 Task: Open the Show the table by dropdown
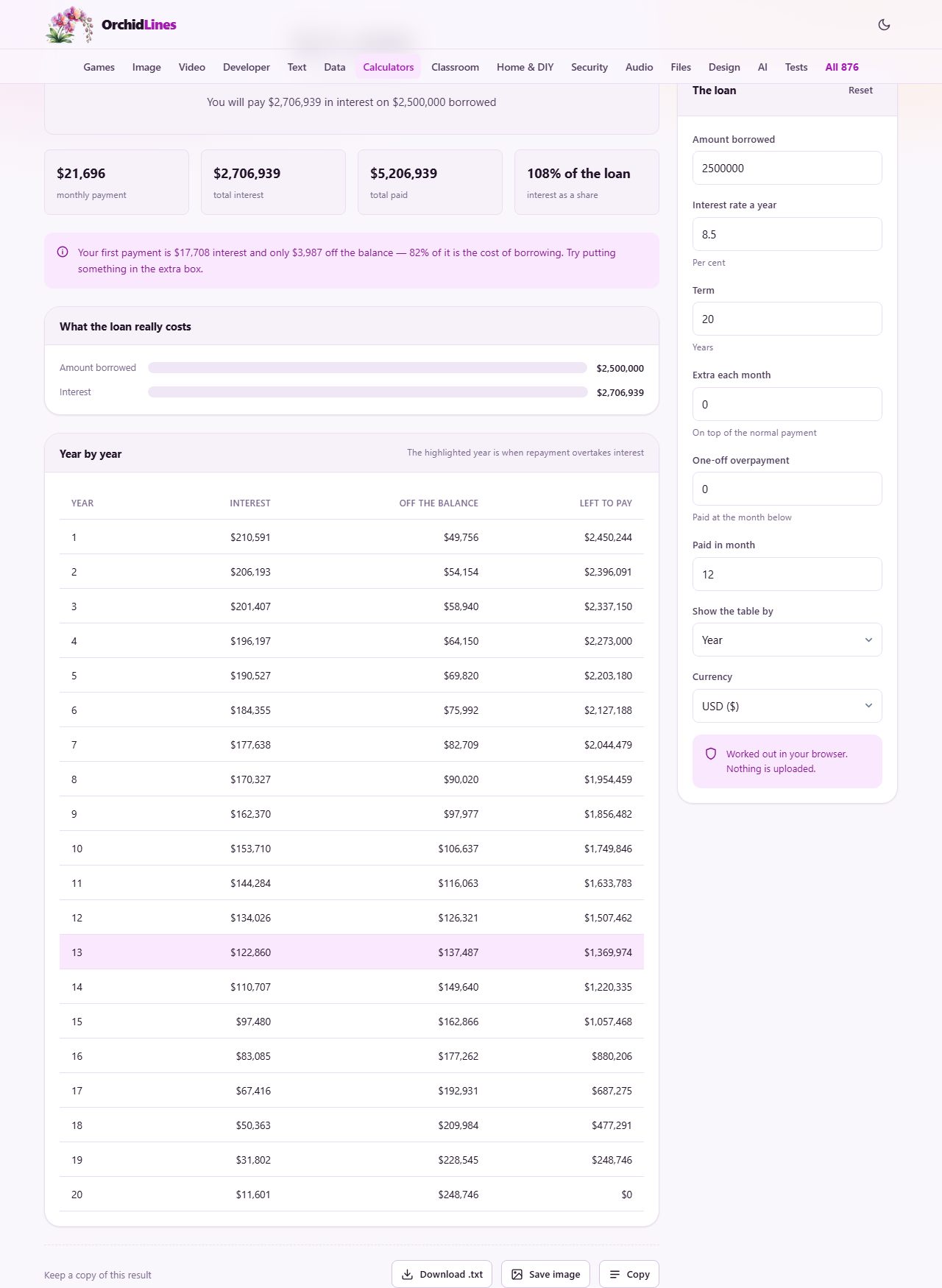point(787,640)
